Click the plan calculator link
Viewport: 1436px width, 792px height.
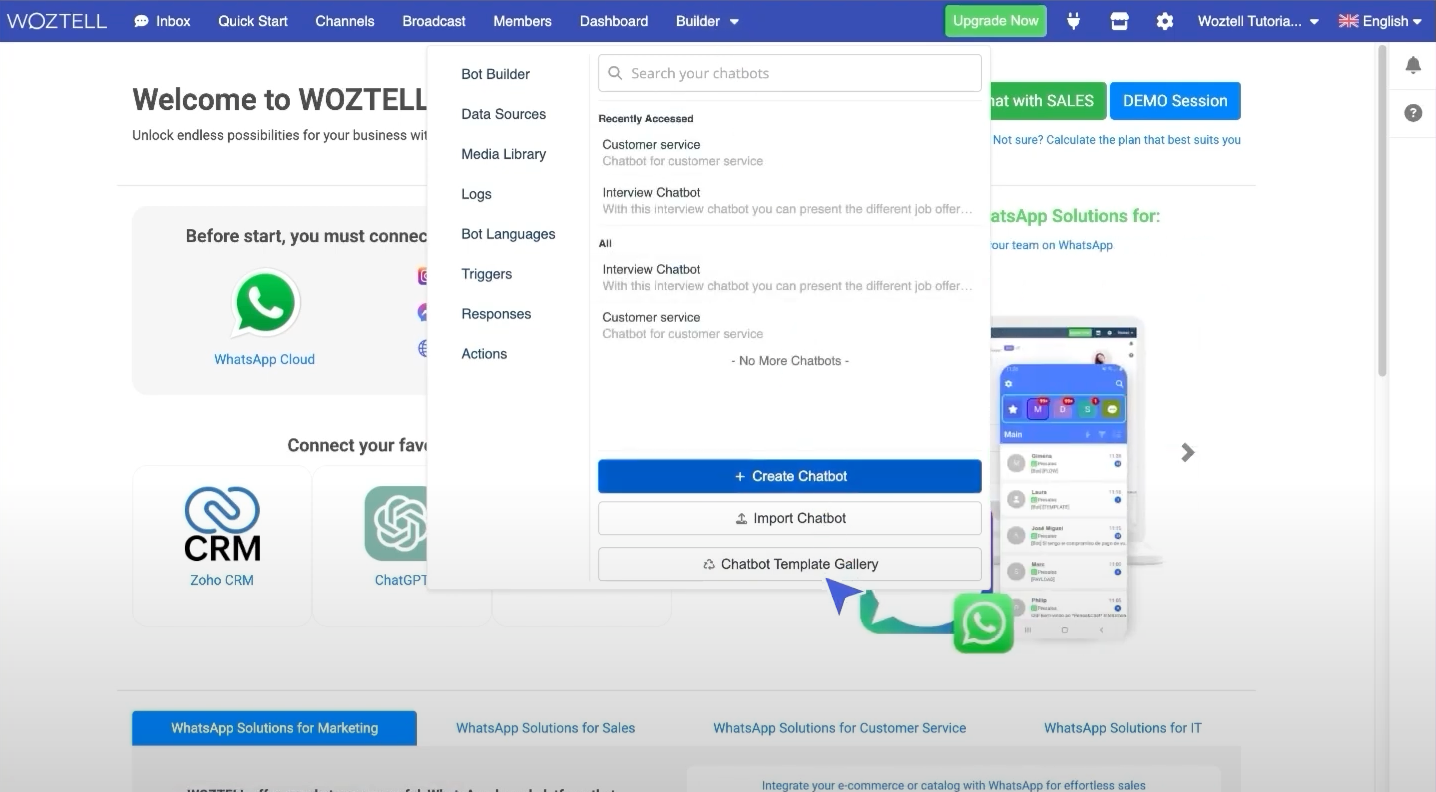[x=1116, y=140]
